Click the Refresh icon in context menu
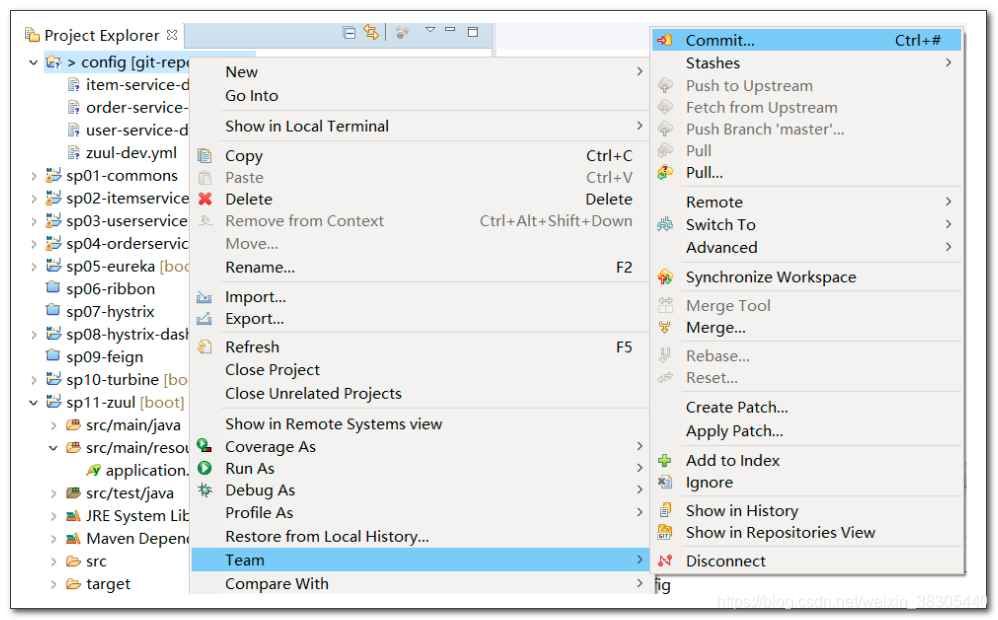The image size is (998, 620). click(x=204, y=347)
